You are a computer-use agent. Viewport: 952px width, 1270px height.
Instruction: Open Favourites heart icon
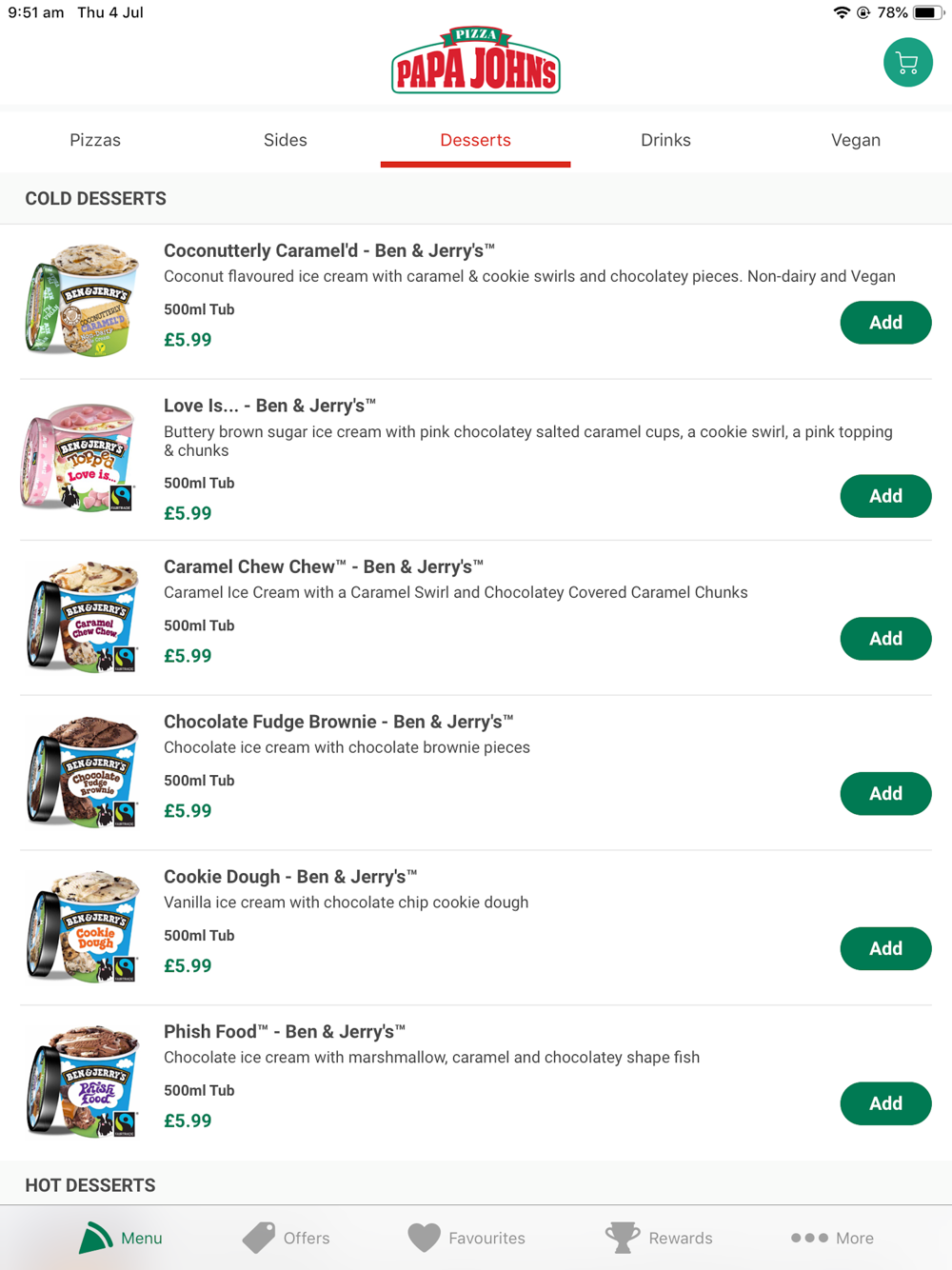coord(425,1237)
